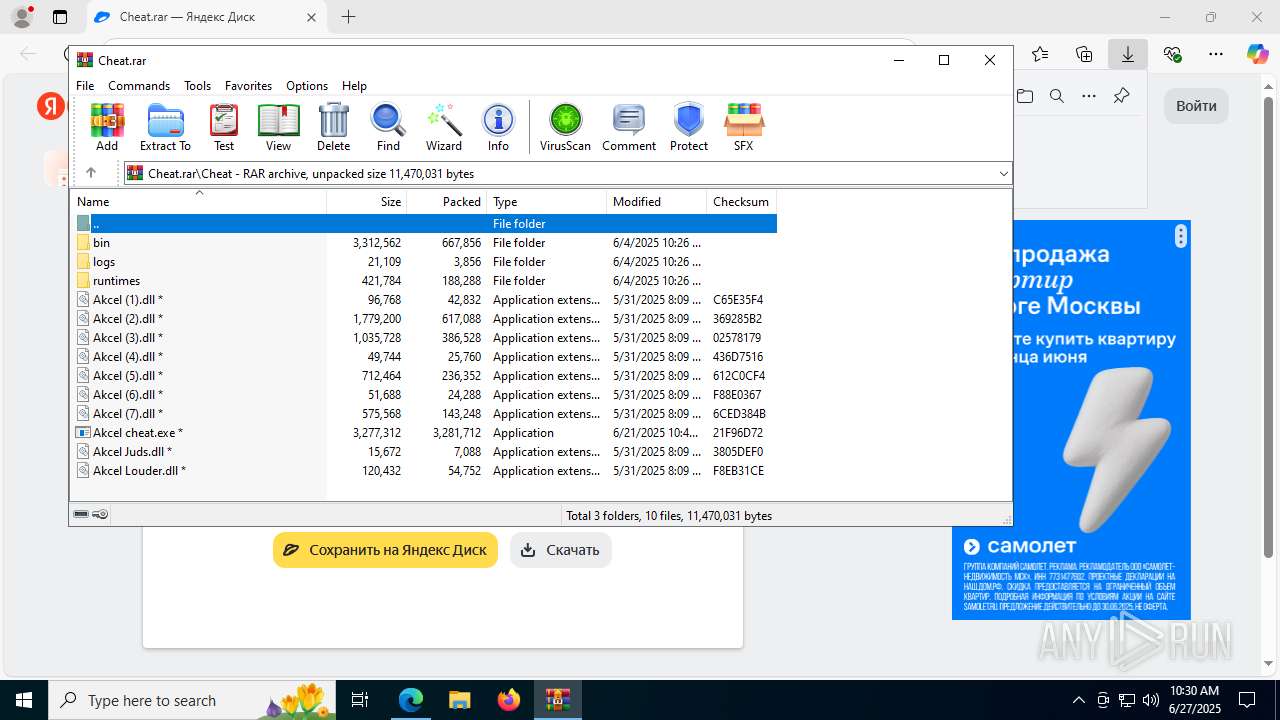Run the Test archive tool

coord(224,127)
